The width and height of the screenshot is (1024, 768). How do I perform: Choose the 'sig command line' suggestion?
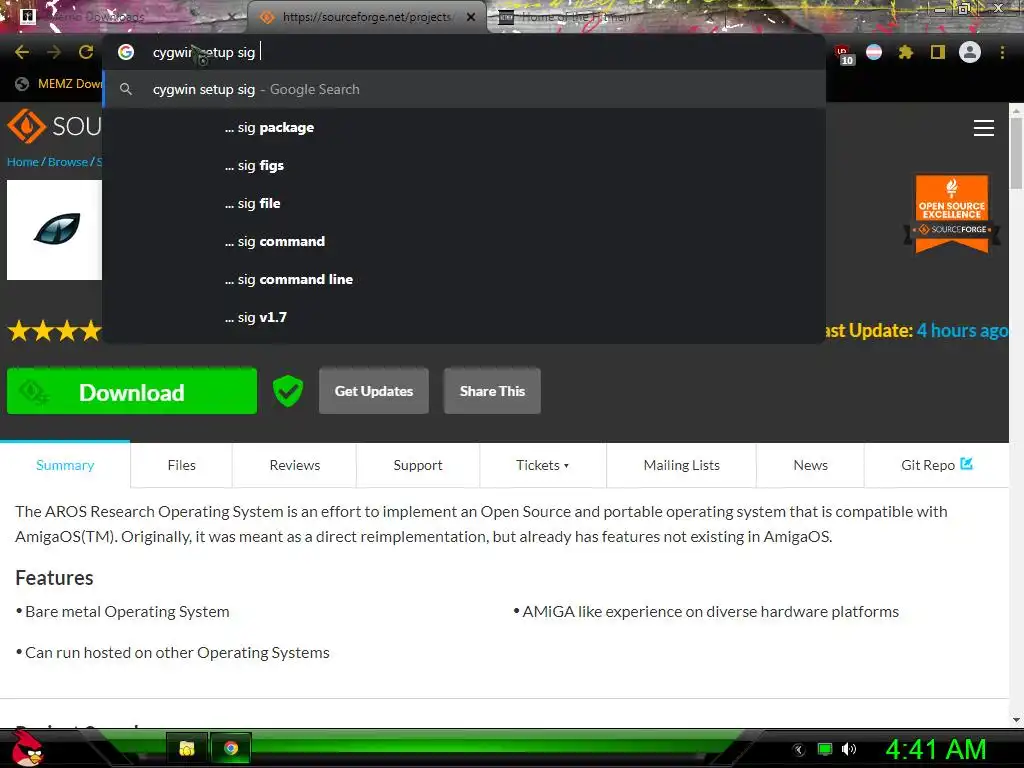(x=464, y=279)
